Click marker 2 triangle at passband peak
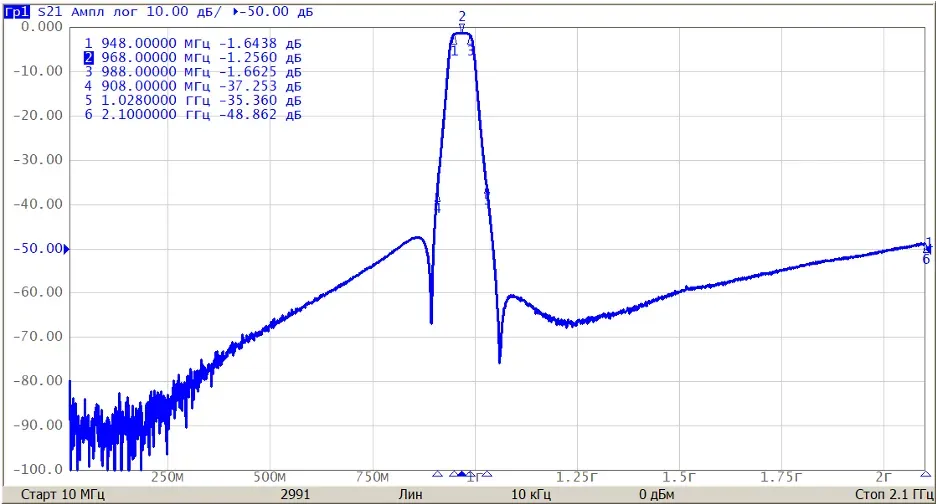The width and height of the screenshot is (936, 504). click(x=462, y=27)
